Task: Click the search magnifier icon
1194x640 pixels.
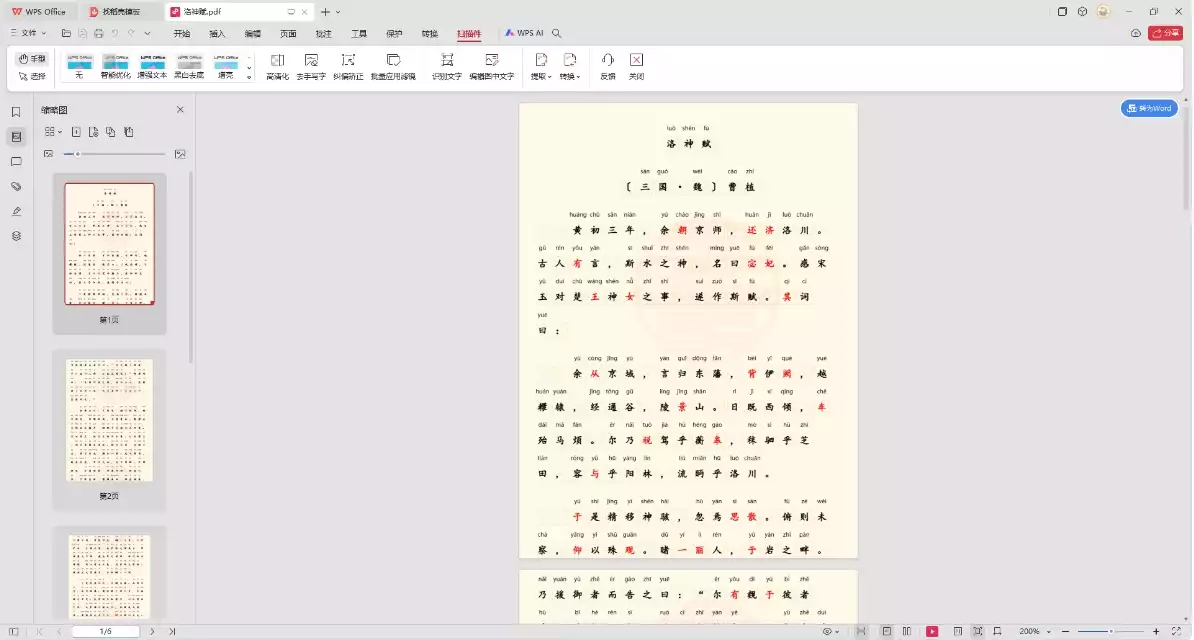Action: (557, 34)
